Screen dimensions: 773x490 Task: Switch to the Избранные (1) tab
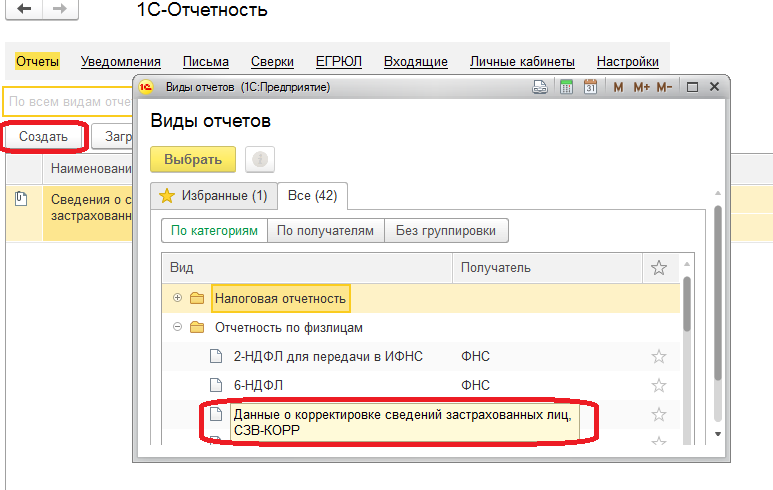(213, 196)
